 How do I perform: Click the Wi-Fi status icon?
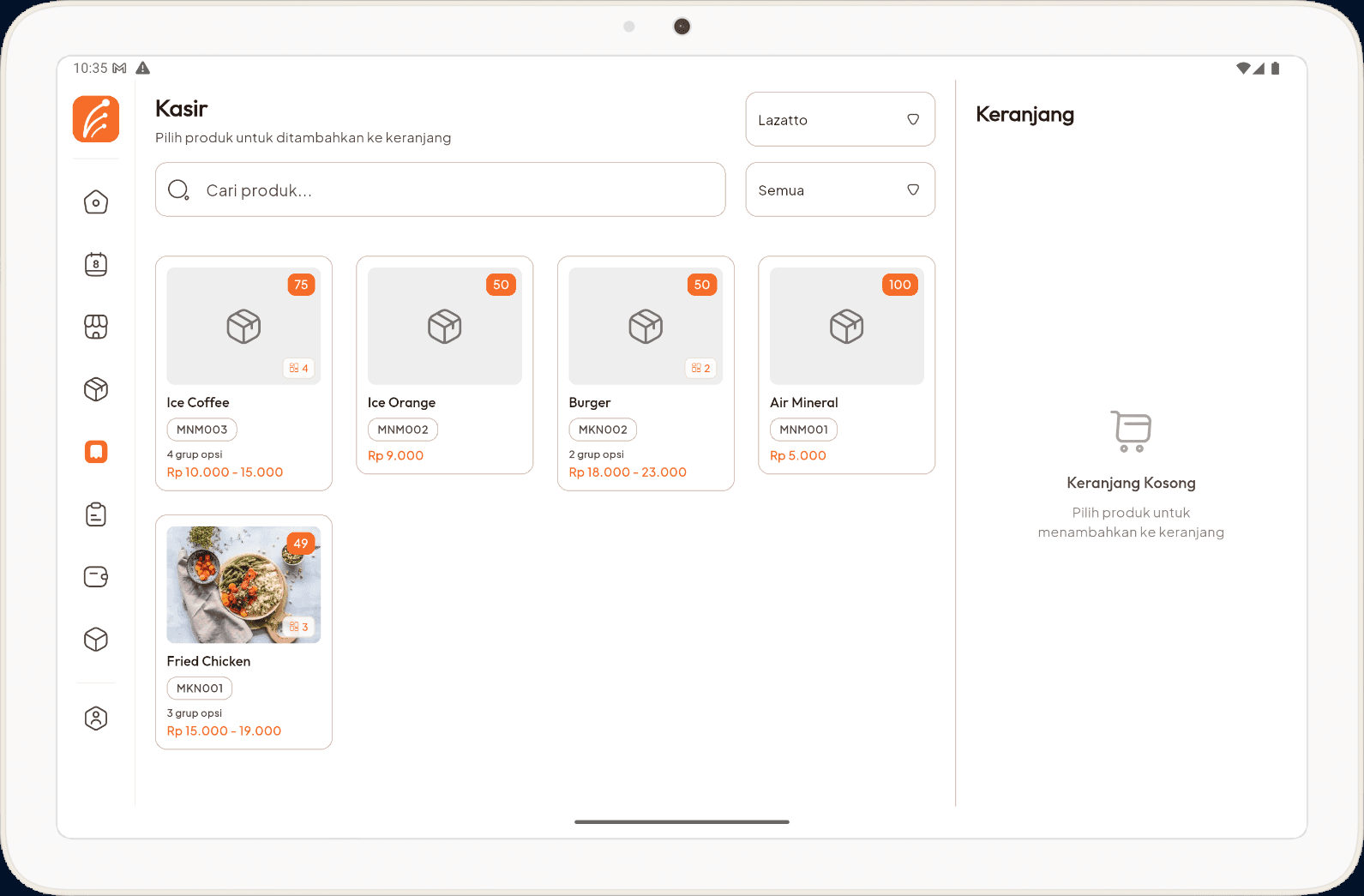(x=1243, y=69)
